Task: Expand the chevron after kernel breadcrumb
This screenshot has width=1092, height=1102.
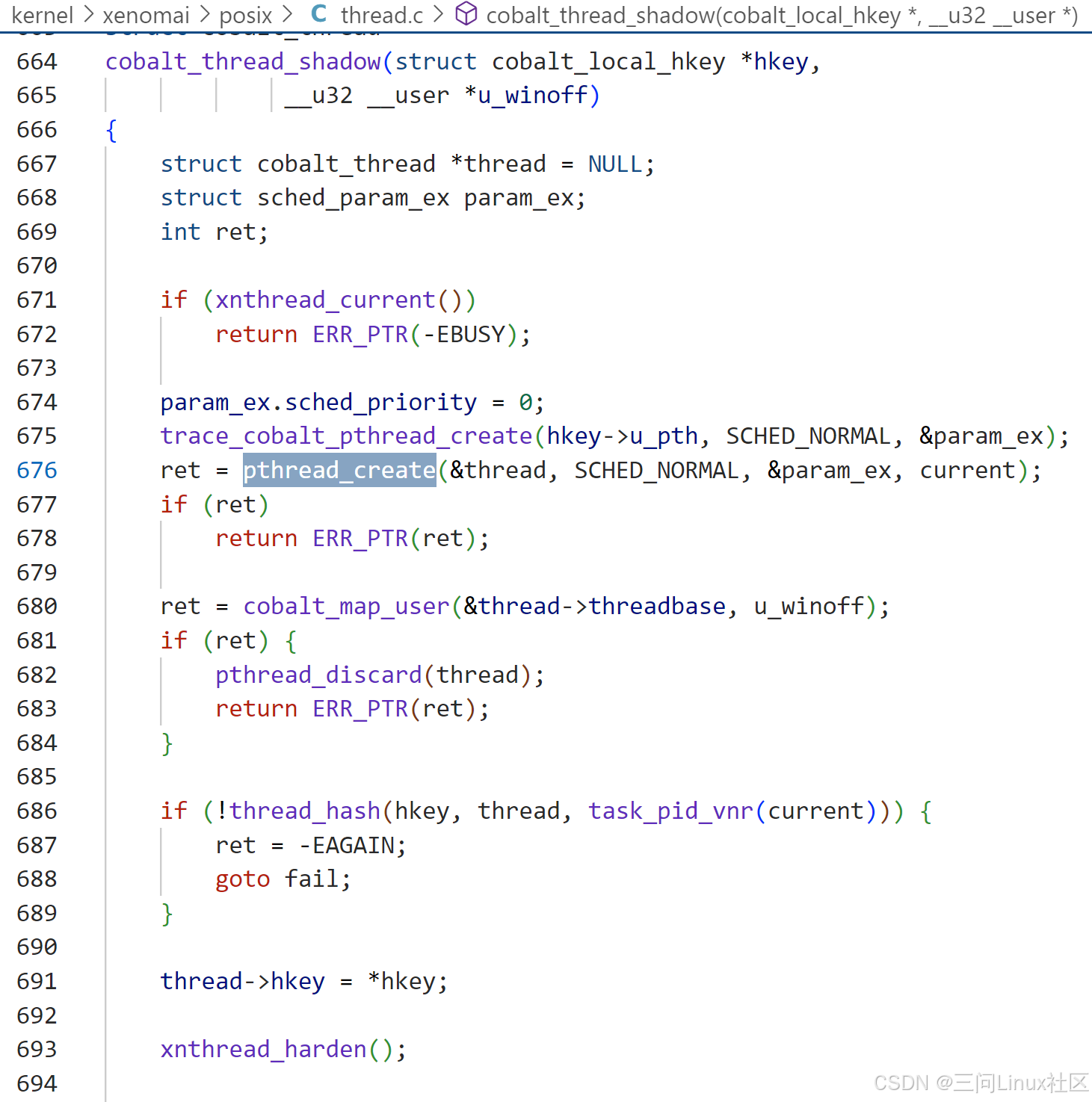Action: pos(88,14)
